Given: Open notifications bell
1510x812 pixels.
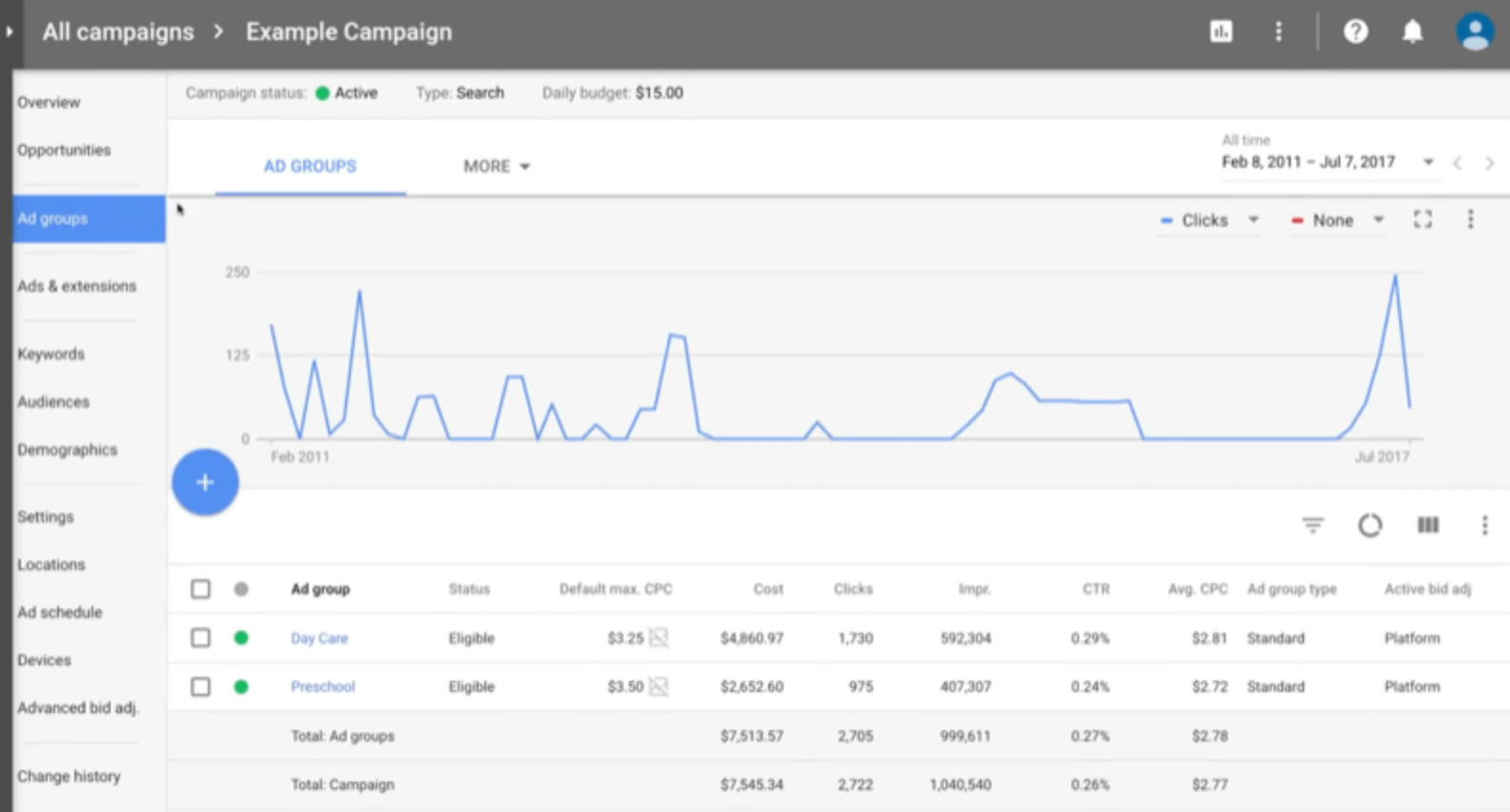Looking at the screenshot, I should (1413, 31).
